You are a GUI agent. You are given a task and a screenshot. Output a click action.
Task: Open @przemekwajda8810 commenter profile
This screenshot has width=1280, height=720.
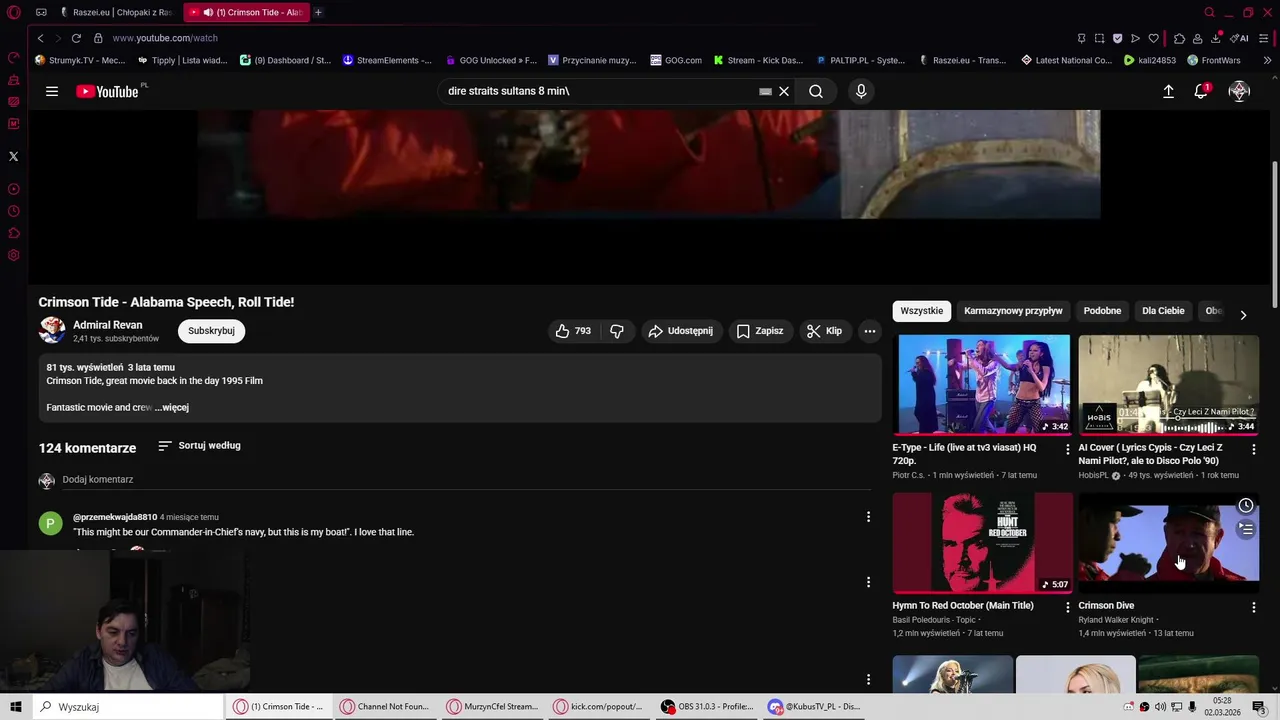click(x=115, y=517)
